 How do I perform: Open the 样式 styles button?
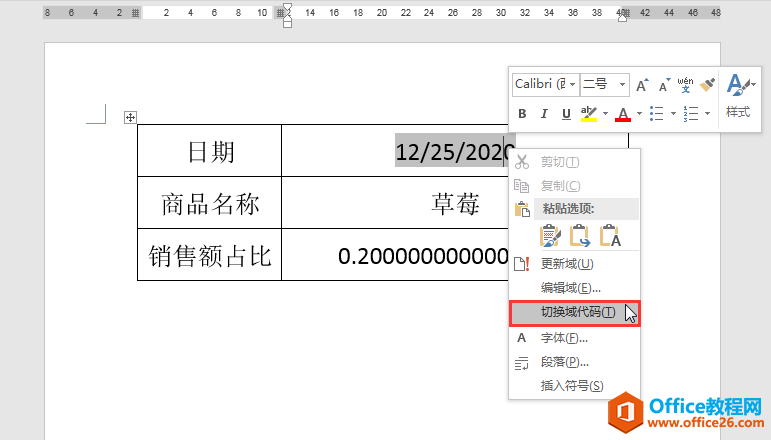(x=738, y=96)
